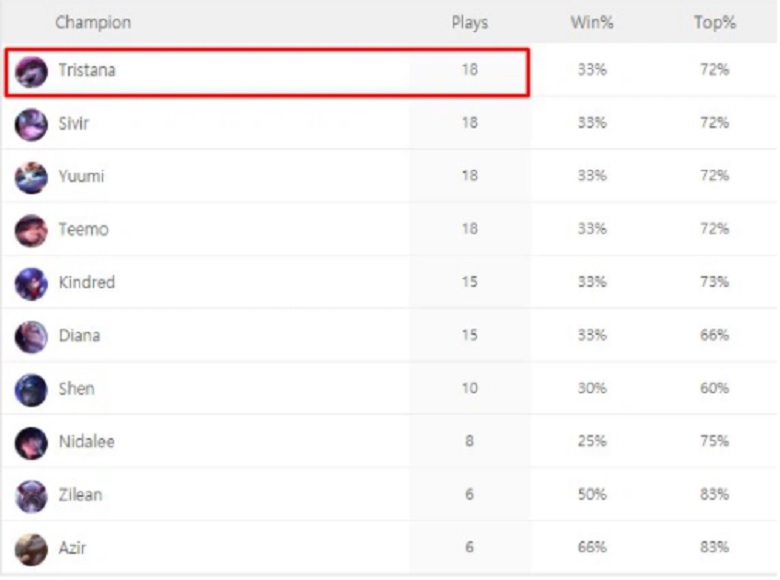Select the Zilean name text
Image resolution: width=780 pixels, height=580 pixels.
tap(80, 495)
